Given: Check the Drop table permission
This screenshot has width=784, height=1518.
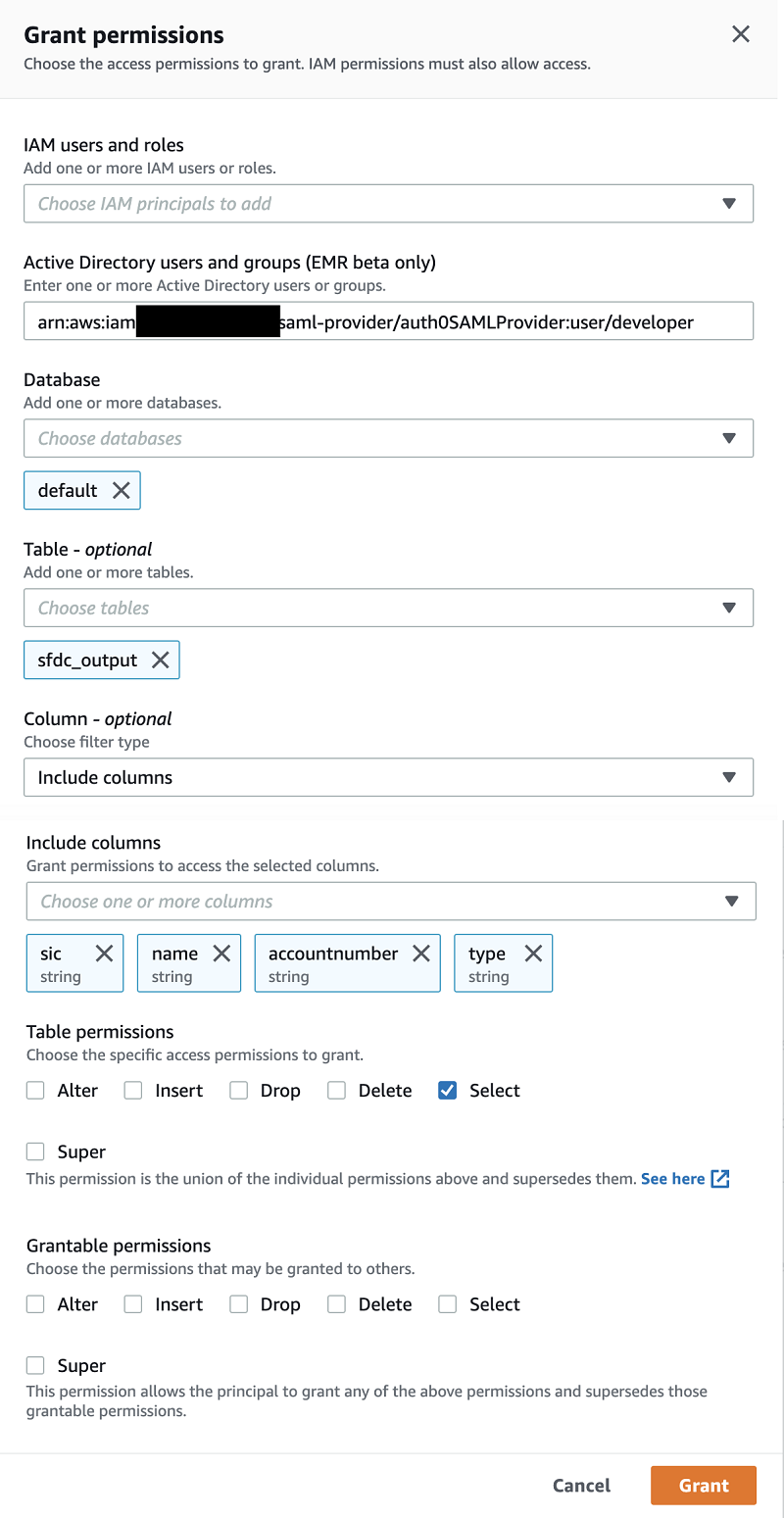Looking at the screenshot, I should (x=239, y=1091).
